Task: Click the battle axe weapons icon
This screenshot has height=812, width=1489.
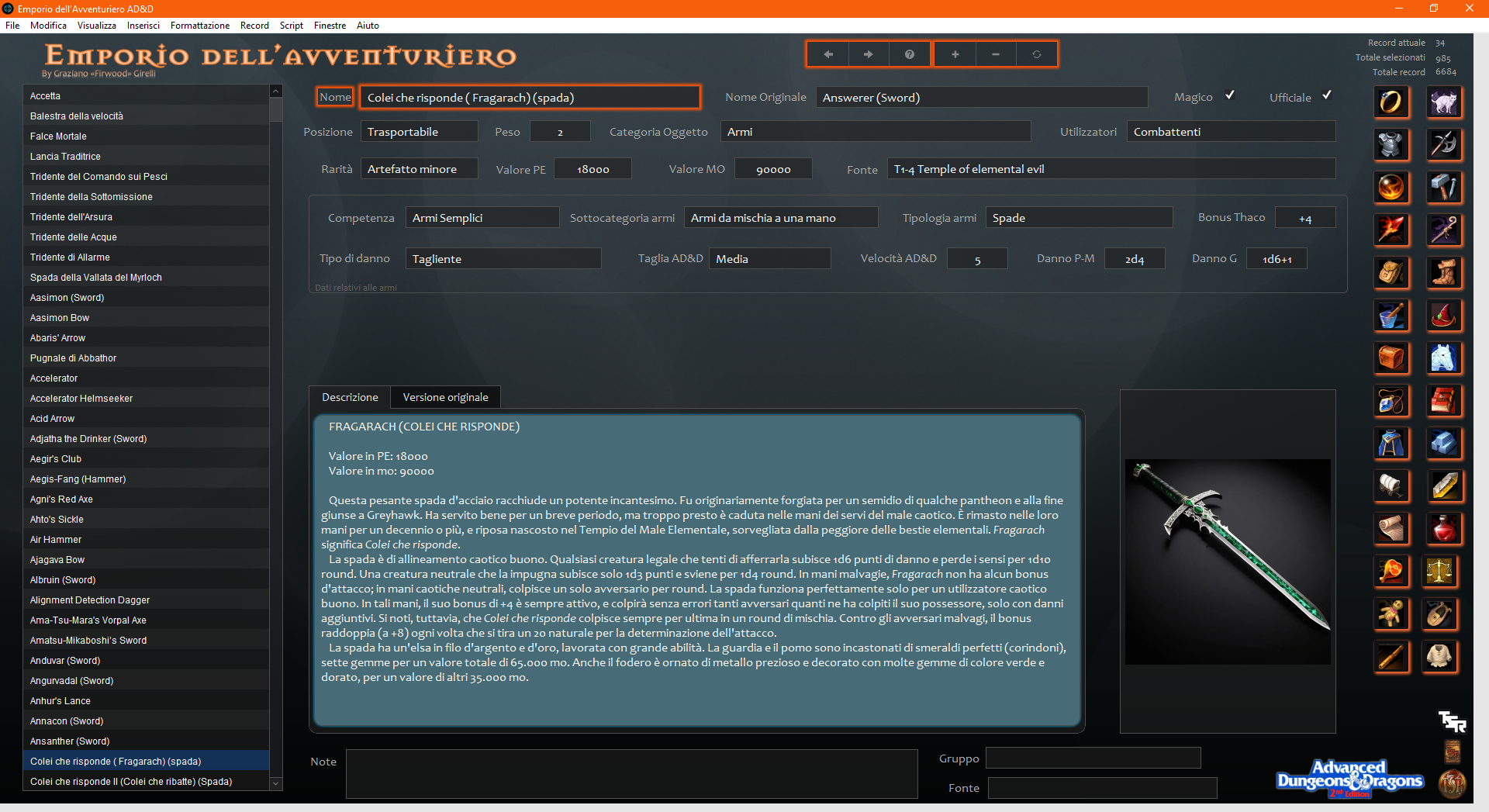Action: coord(1443,144)
